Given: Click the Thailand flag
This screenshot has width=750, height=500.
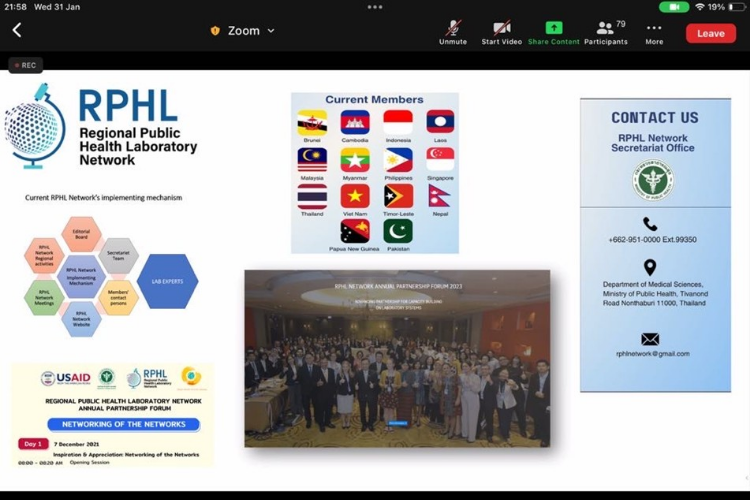Looking at the screenshot, I should tap(312, 197).
